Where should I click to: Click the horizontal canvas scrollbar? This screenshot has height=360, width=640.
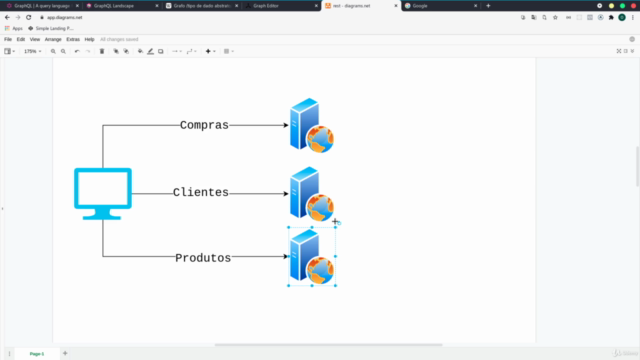328,345
